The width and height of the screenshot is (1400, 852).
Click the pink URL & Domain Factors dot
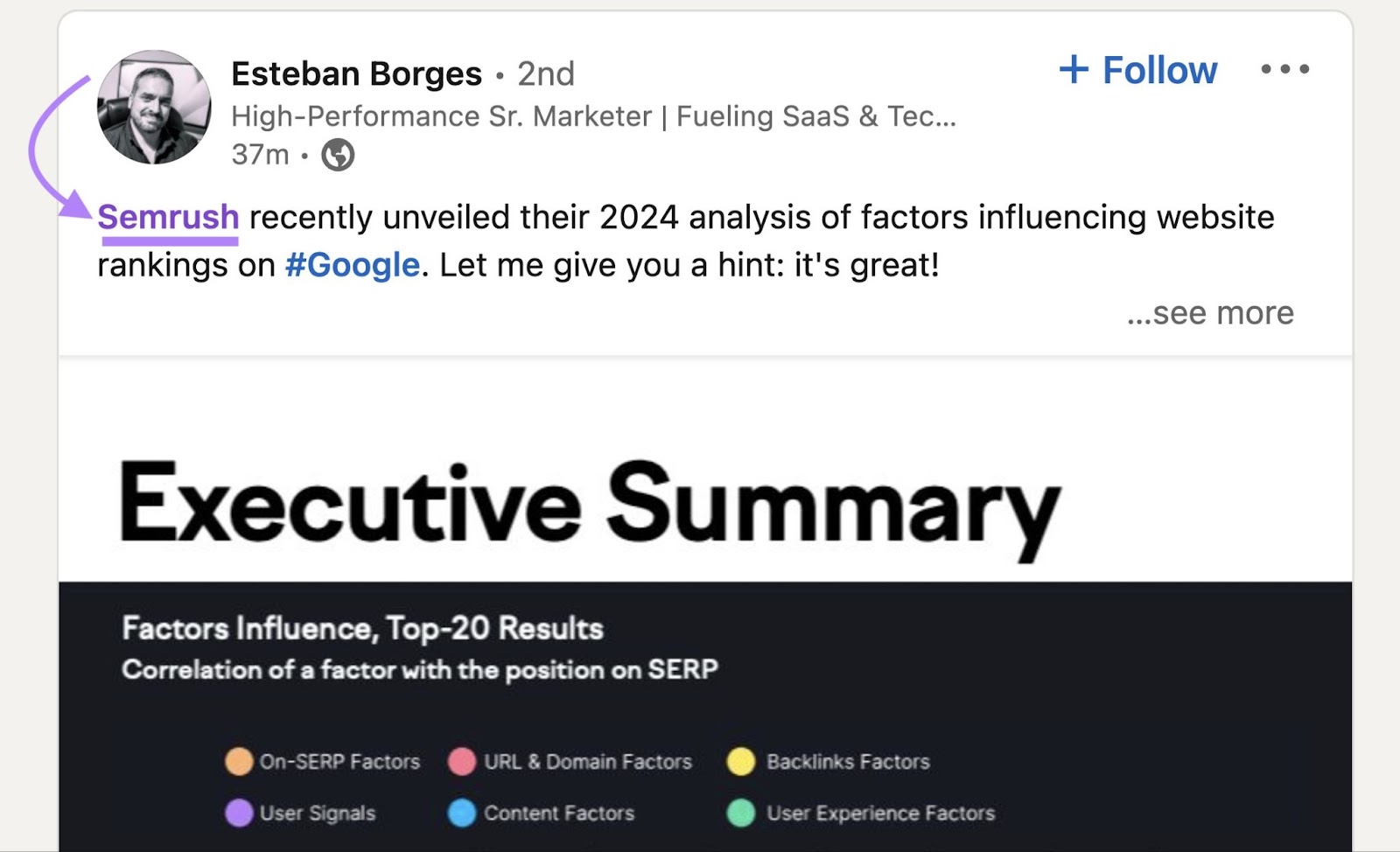tap(458, 762)
